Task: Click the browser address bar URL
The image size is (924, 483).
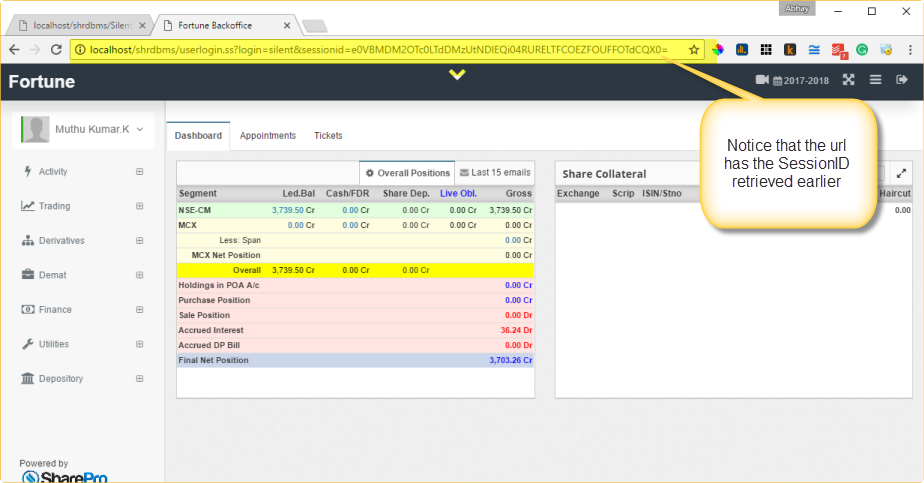Action: coord(378,49)
